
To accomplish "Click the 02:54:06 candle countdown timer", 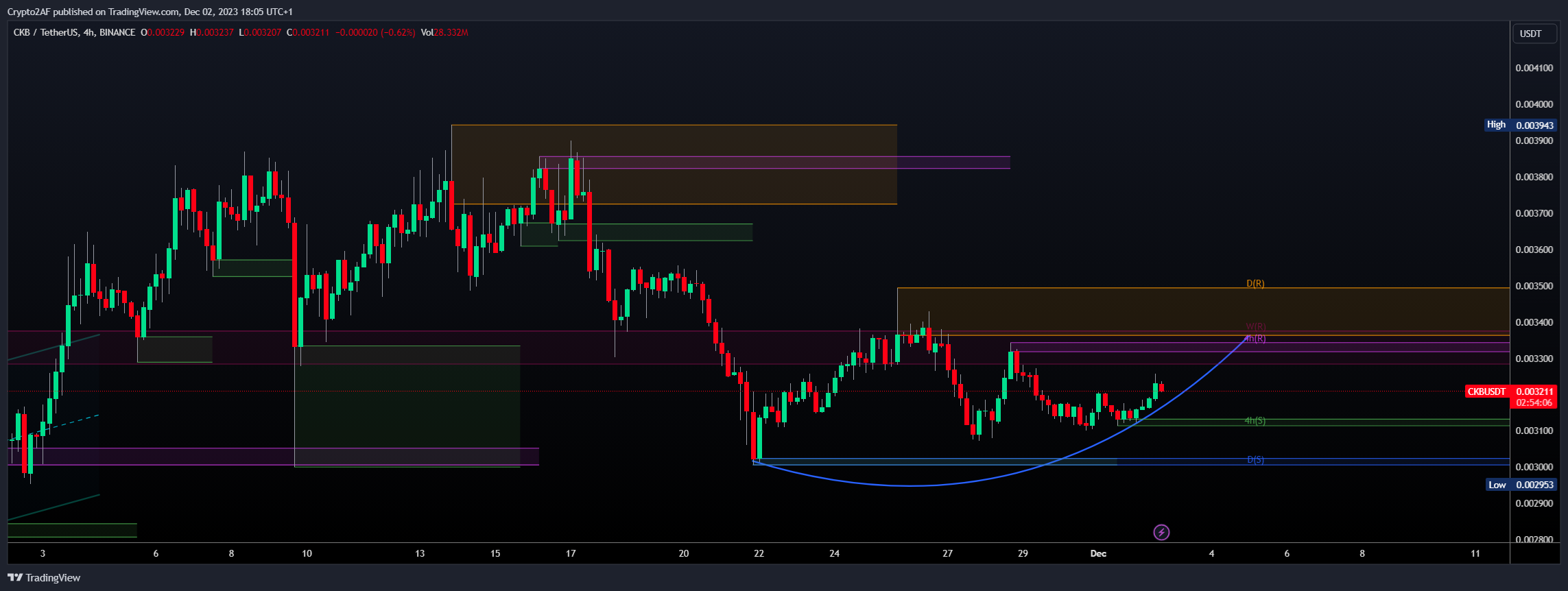I will tap(1534, 402).
